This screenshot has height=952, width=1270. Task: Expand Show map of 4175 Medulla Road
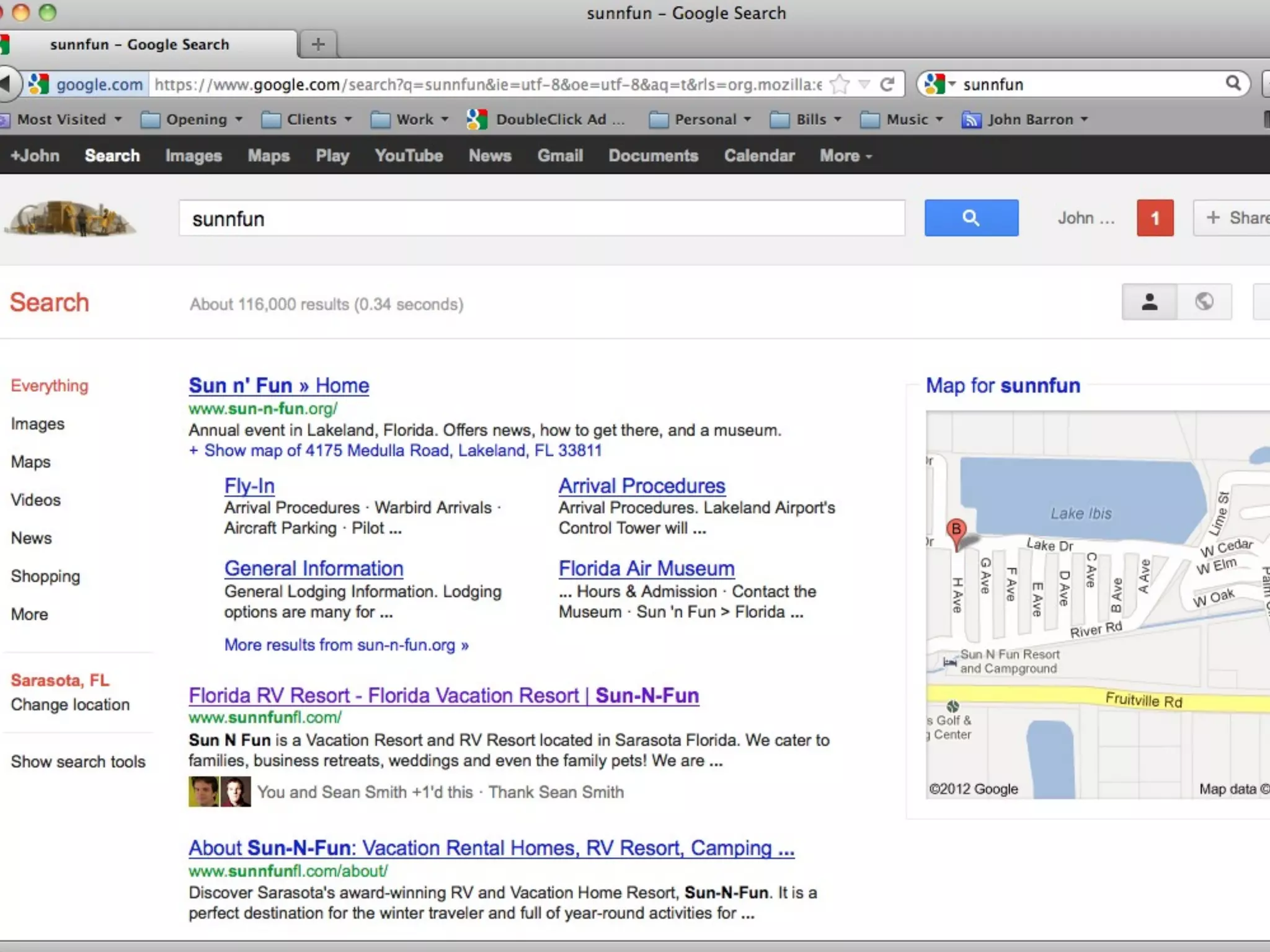pos(395,451)
